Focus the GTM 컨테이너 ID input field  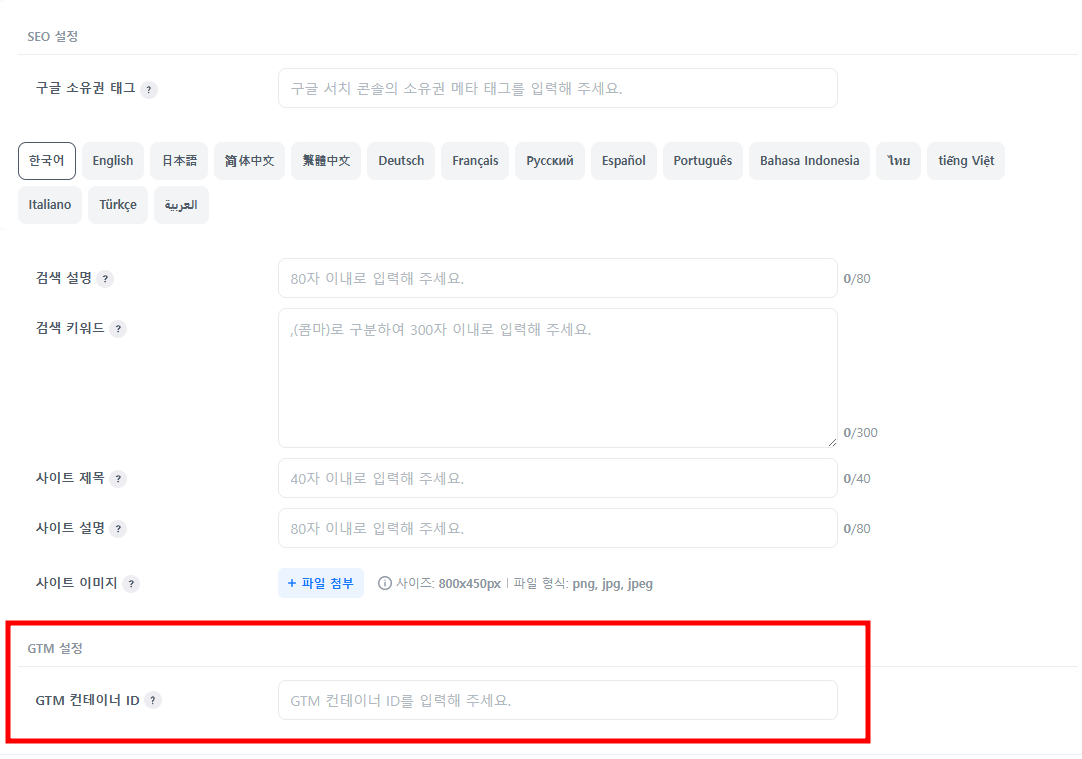pos(557,701)
